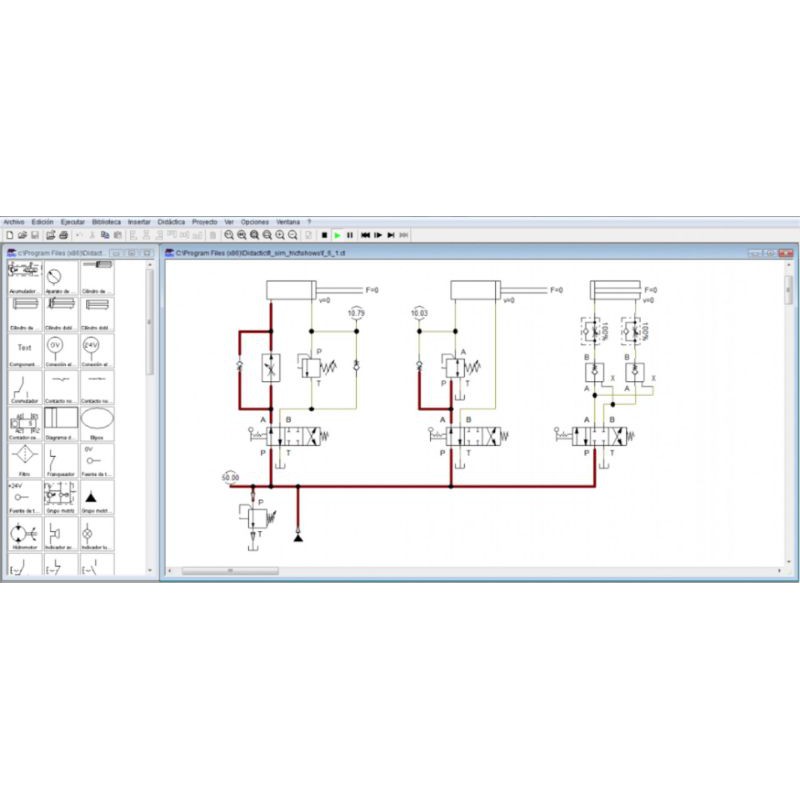Pick the Acumulador component from the library
Screen dimensions: 800x800
(24, 278)
